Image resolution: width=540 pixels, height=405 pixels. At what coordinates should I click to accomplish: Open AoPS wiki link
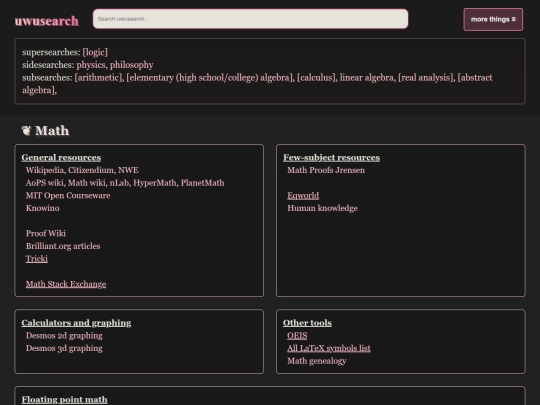44,183
